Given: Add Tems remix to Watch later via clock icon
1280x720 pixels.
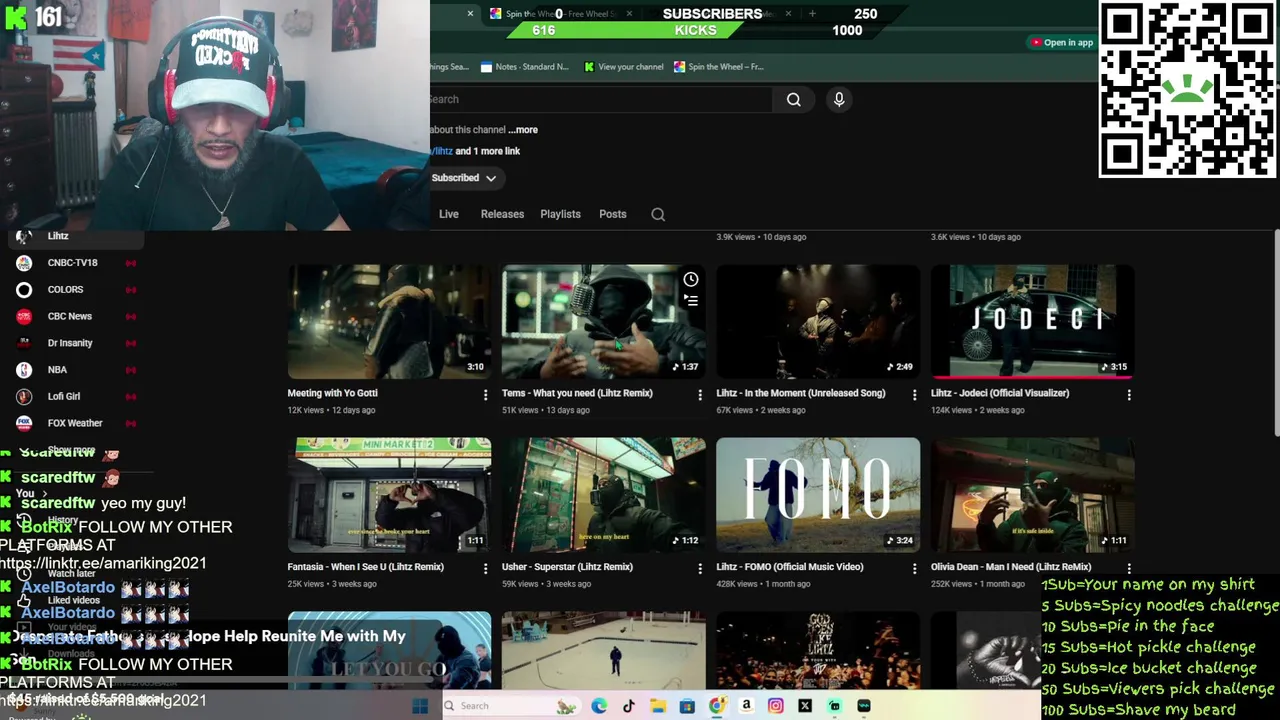Looking at the screenshot, I should pos(691,279).
